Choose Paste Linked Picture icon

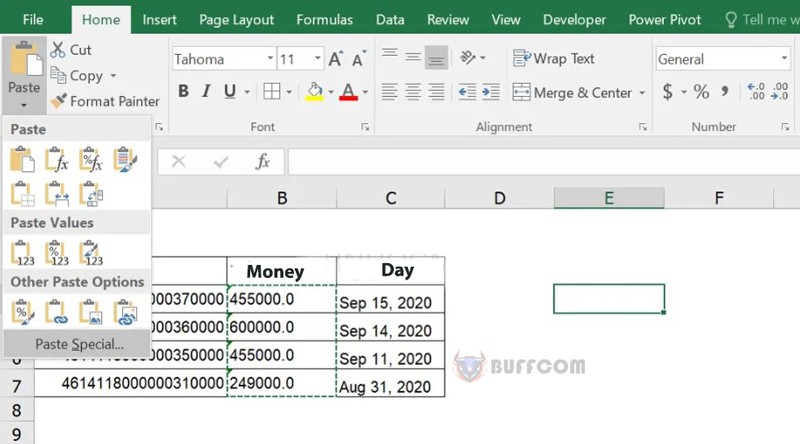(x=125, y=312)
